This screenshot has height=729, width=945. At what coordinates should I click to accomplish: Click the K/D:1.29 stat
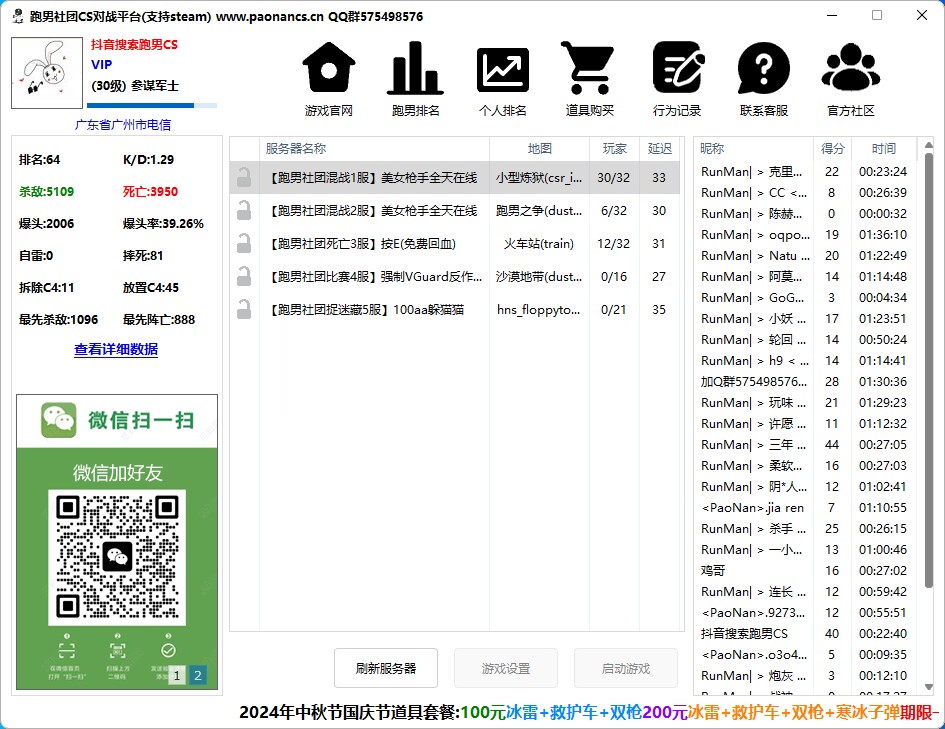pos(148,160)
